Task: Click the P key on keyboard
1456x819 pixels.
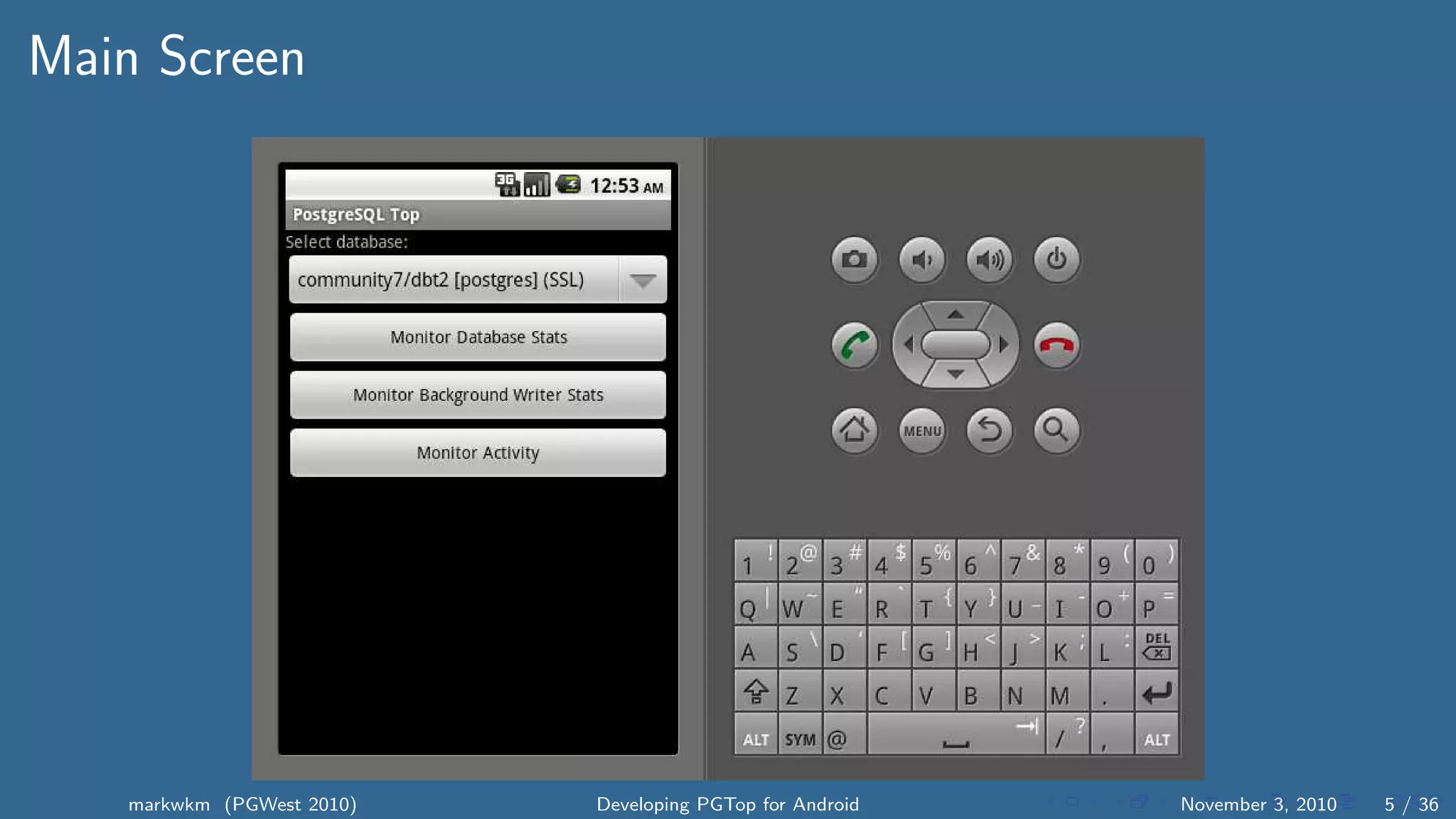Action: pyautogui.click(x=1157, y=603)
